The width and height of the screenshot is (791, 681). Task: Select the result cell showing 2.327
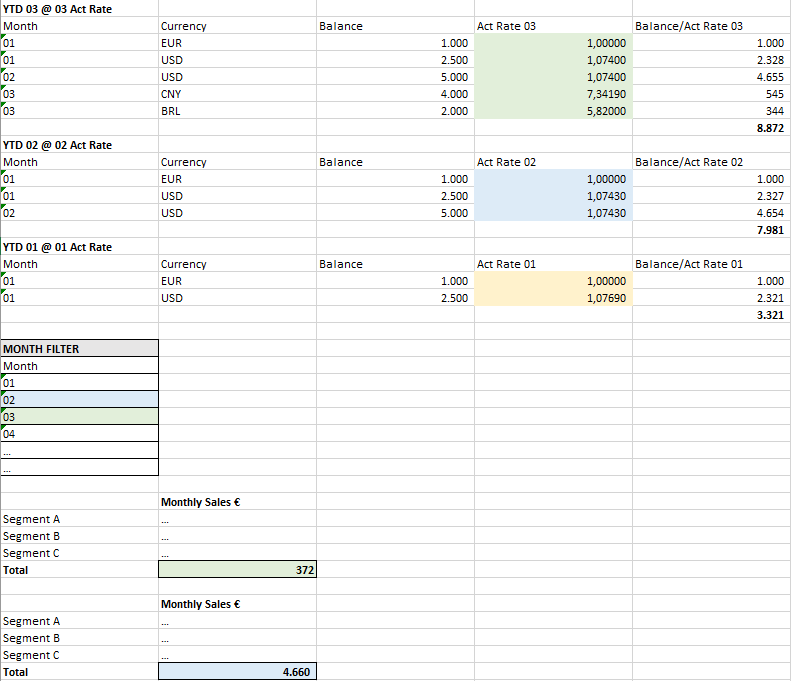click(x=711, y=196)
